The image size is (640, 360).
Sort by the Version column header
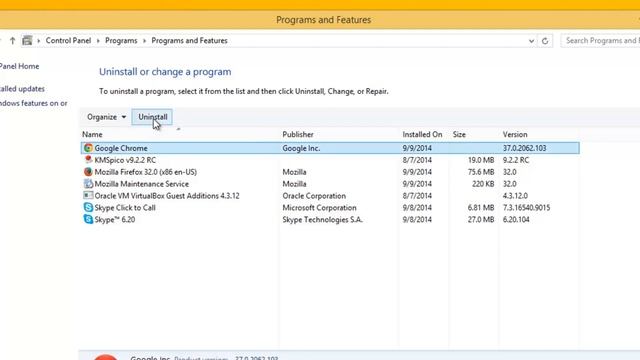[515, 134]
